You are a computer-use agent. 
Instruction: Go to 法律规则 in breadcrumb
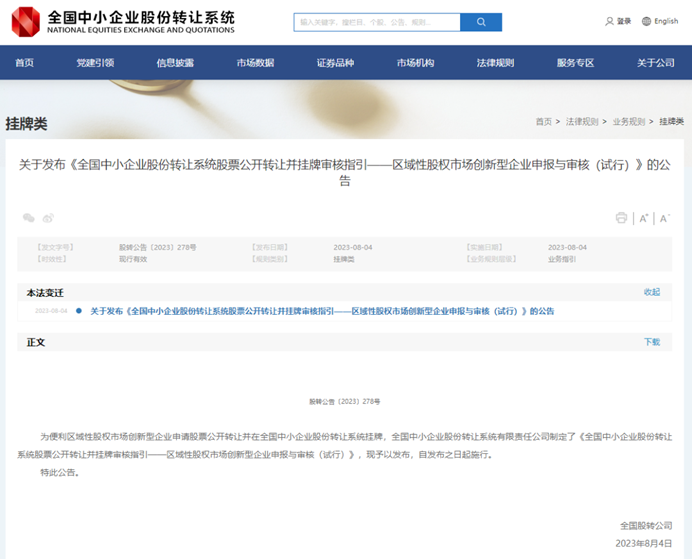582,121
